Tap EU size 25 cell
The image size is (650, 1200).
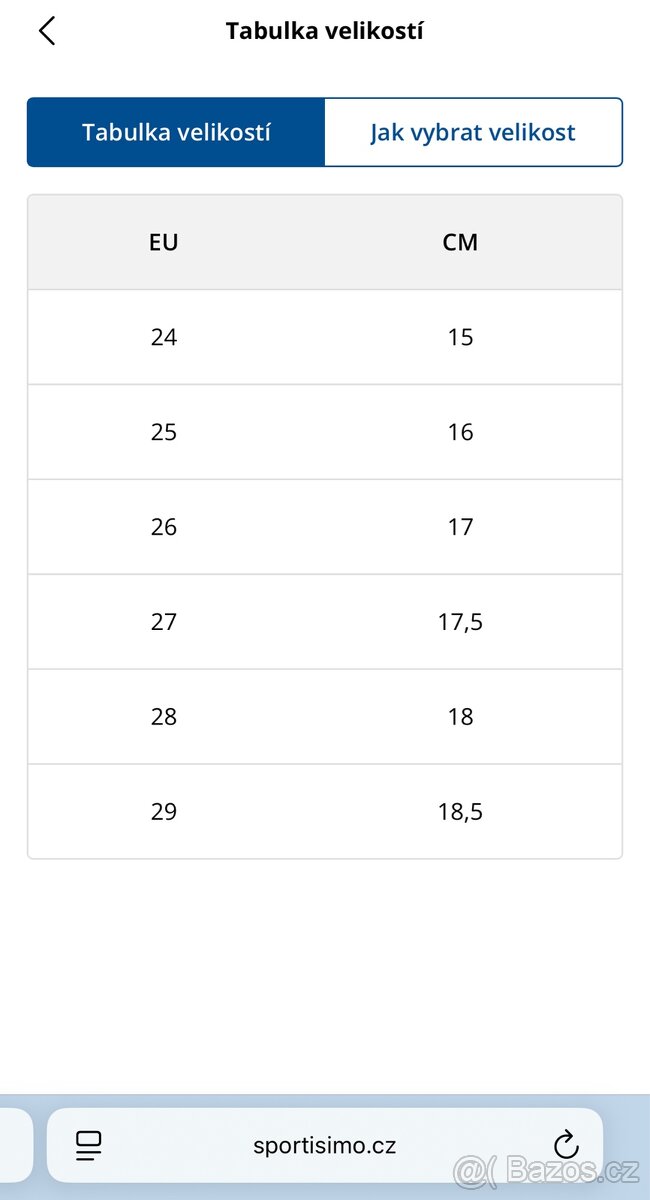163,432
